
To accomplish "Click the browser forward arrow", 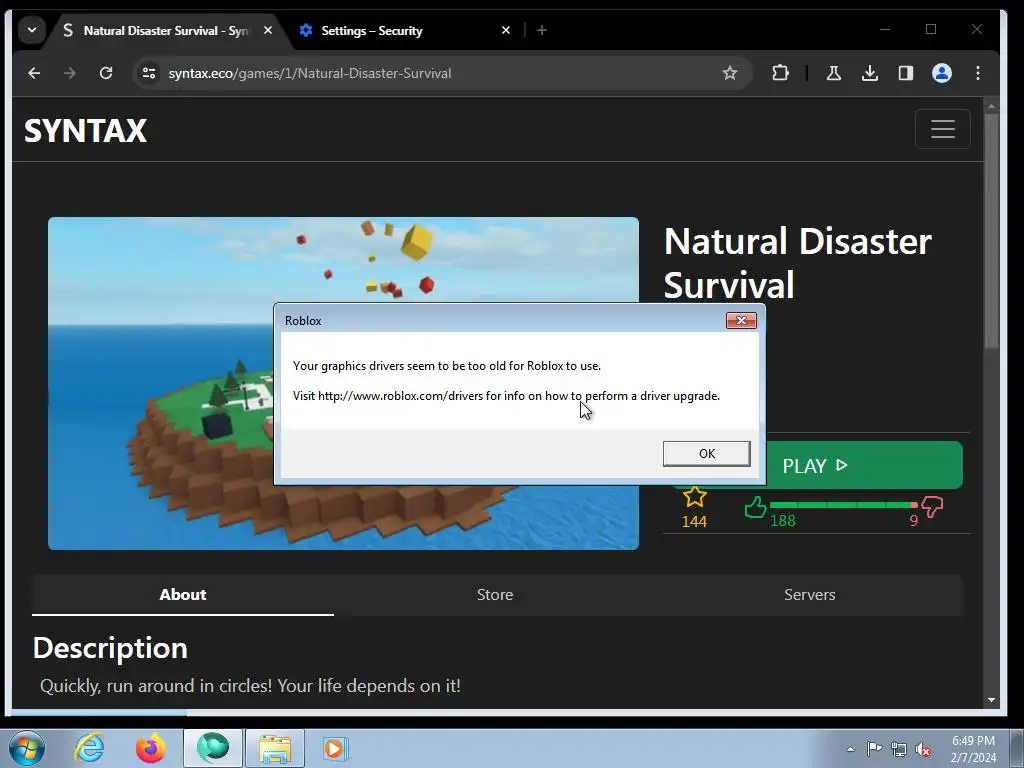I will pos(70,73).
